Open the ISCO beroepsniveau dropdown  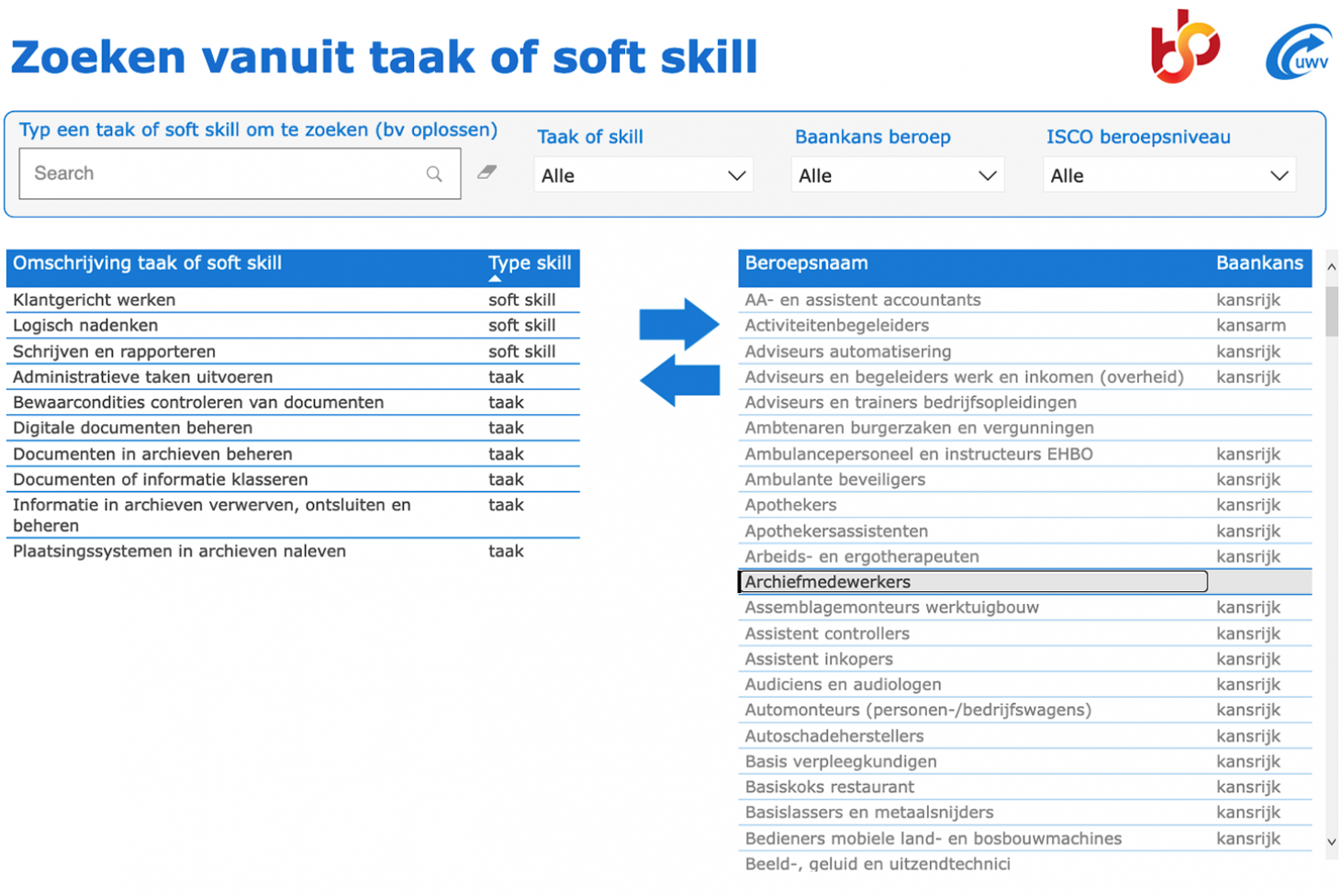tap(1169, 174)
